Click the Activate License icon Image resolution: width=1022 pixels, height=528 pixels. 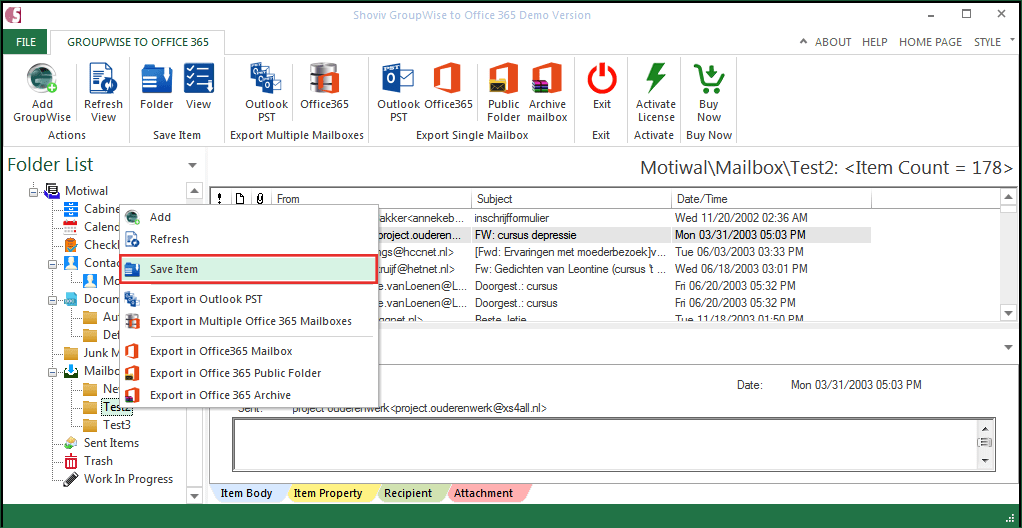click(655, 80)
